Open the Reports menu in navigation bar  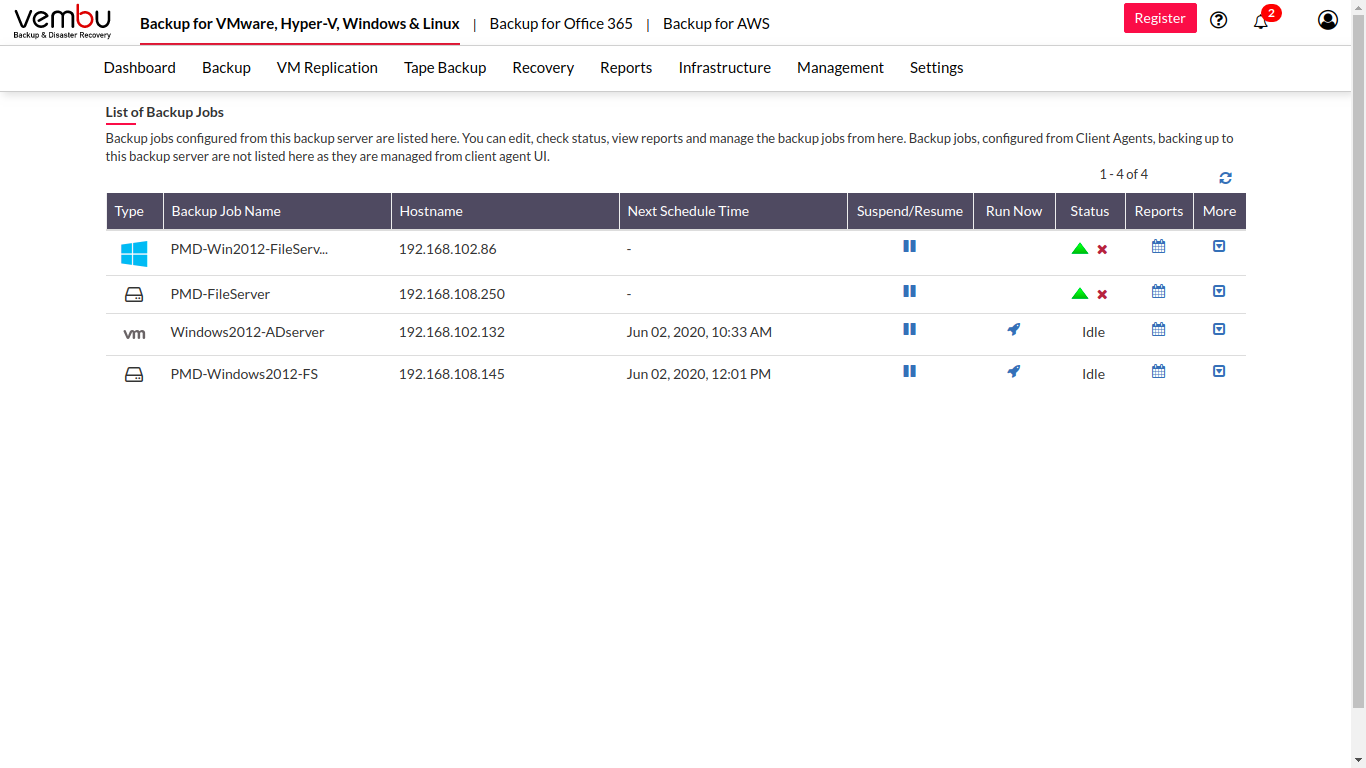click(x=626, y=68)
